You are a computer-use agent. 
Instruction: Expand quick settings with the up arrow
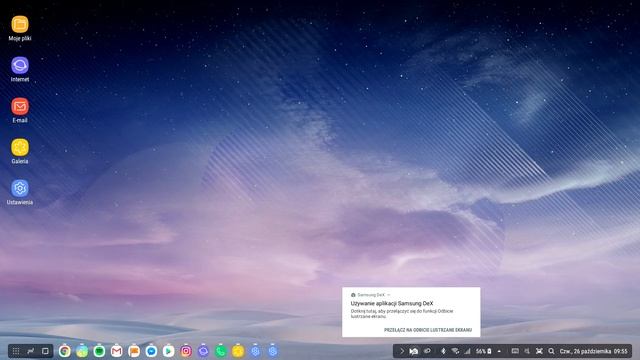pyautogui.click(x=499, y=351)
